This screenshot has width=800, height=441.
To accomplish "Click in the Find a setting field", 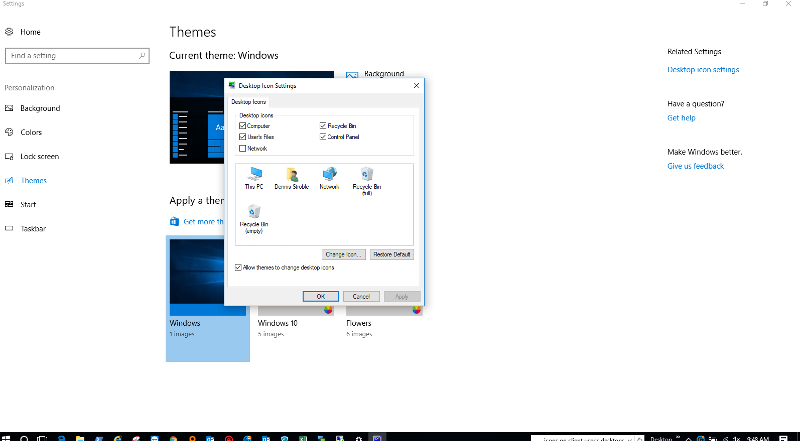I will tap(77, 56).
